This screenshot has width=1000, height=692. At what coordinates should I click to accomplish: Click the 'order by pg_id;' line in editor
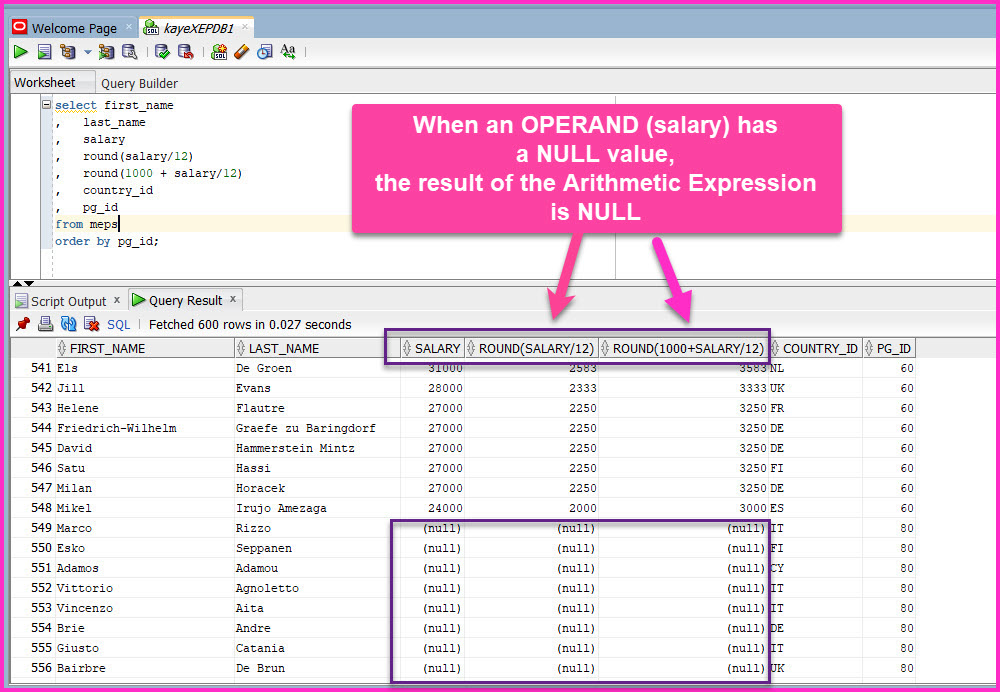pos(107,242)
